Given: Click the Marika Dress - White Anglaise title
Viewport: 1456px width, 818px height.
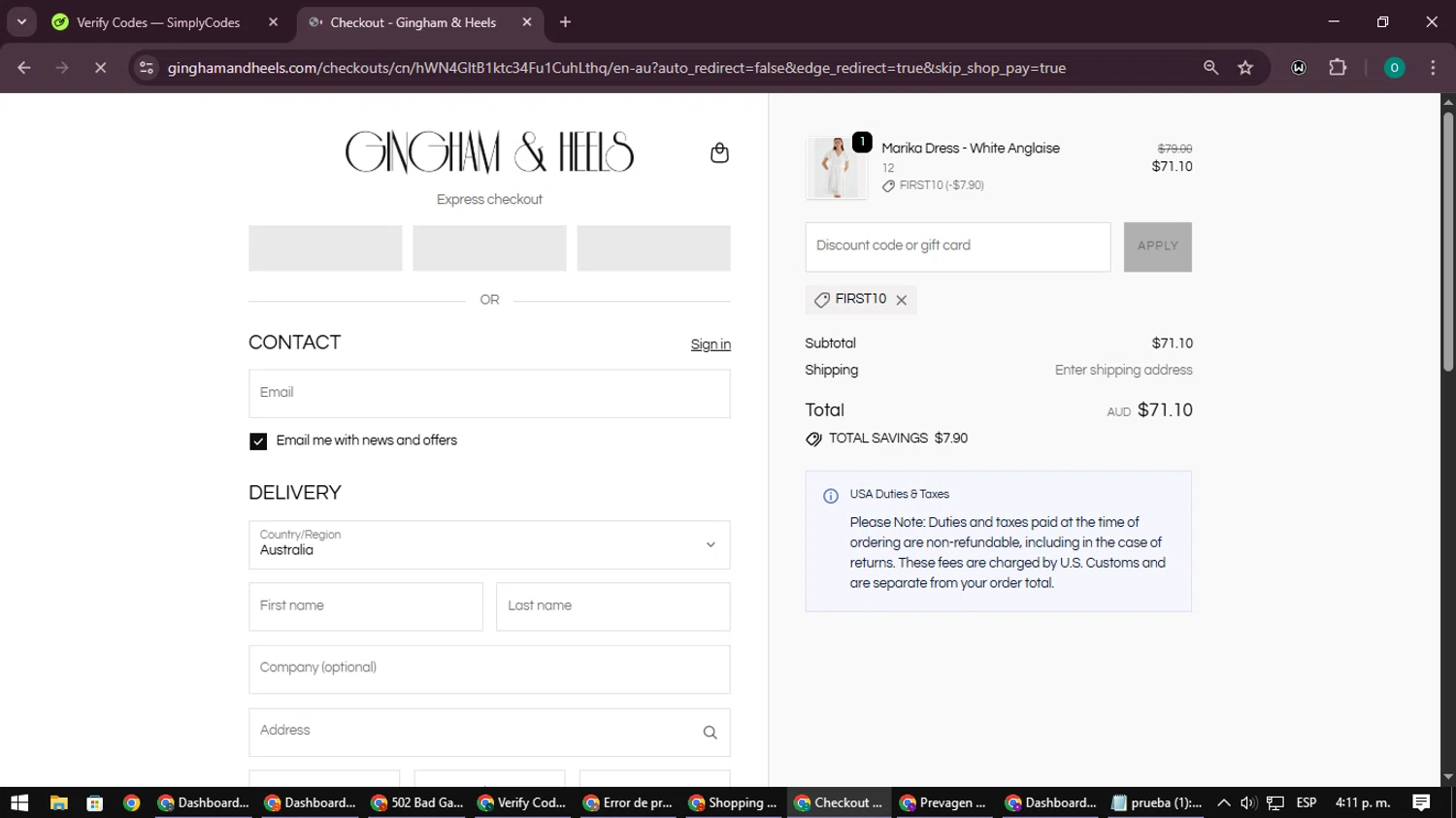Looking at the screenshot, I should tap(971, 148).
